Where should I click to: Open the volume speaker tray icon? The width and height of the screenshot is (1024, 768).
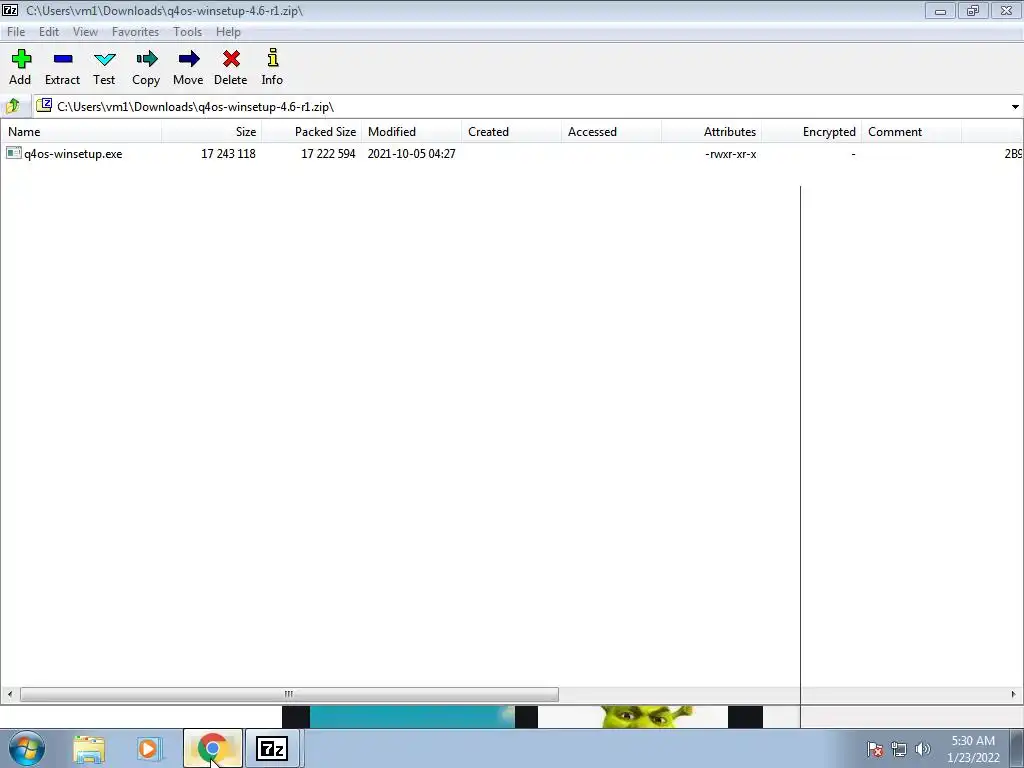click(923, 749)
